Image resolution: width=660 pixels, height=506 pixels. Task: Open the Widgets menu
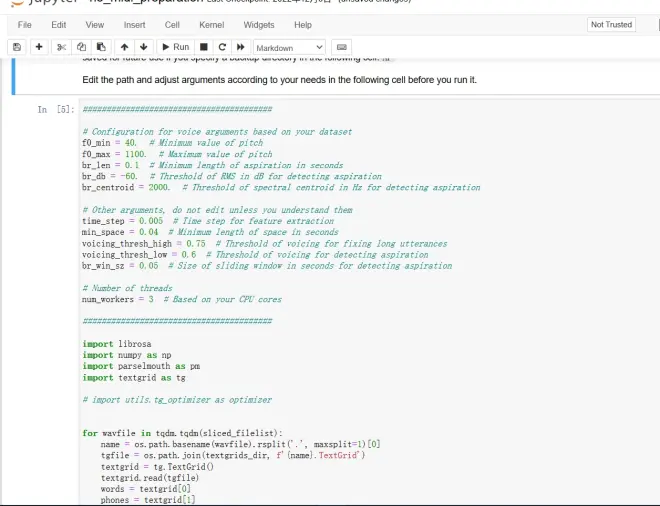(x=259, y=25)
